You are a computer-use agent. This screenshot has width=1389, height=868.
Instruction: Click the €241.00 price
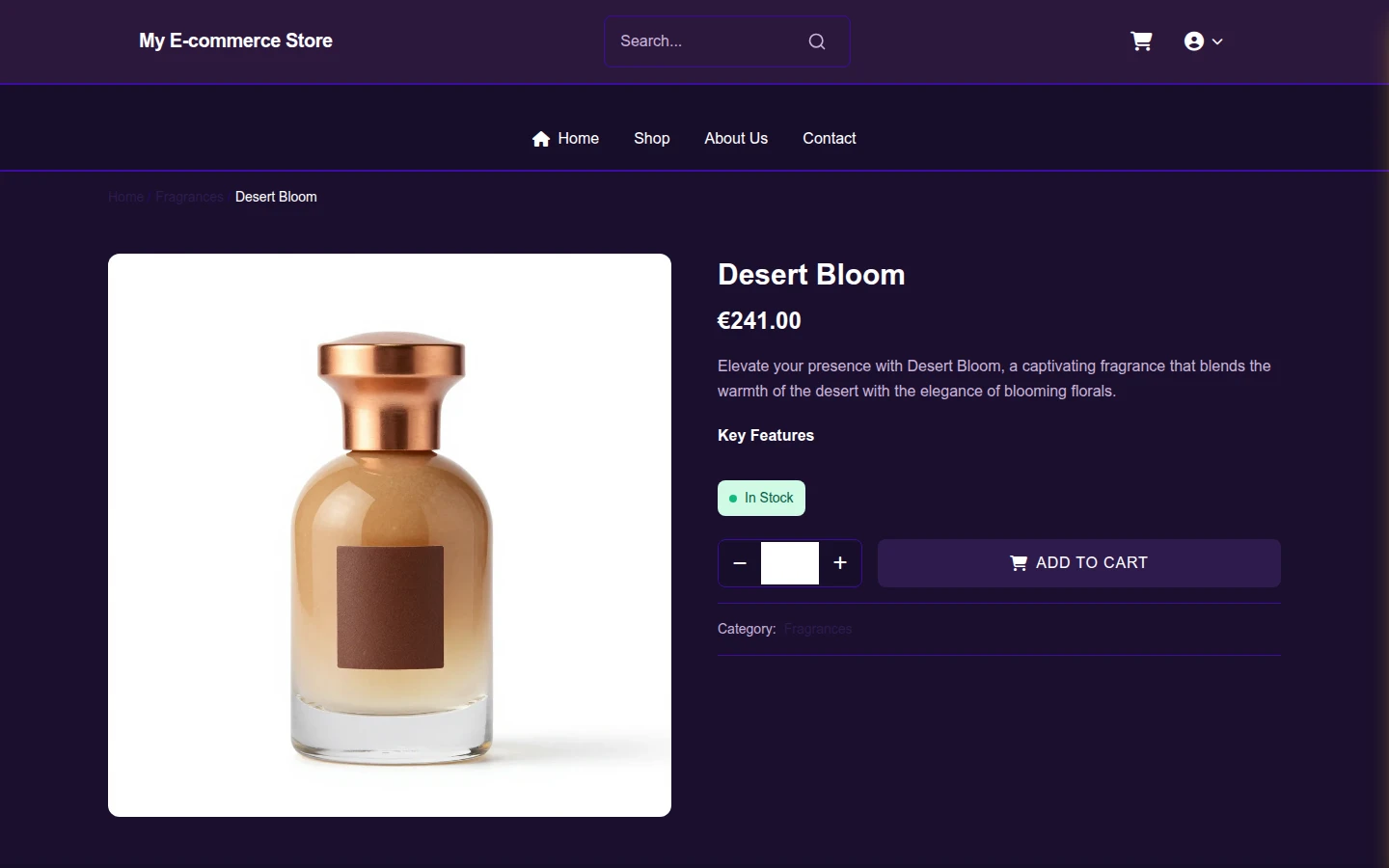(759, 321)
